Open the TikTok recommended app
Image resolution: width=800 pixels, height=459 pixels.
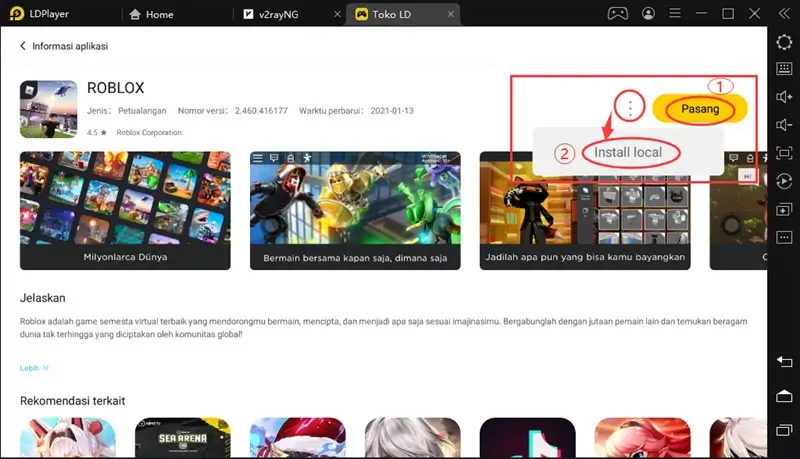pyautogui.click(x=528, y=438)
